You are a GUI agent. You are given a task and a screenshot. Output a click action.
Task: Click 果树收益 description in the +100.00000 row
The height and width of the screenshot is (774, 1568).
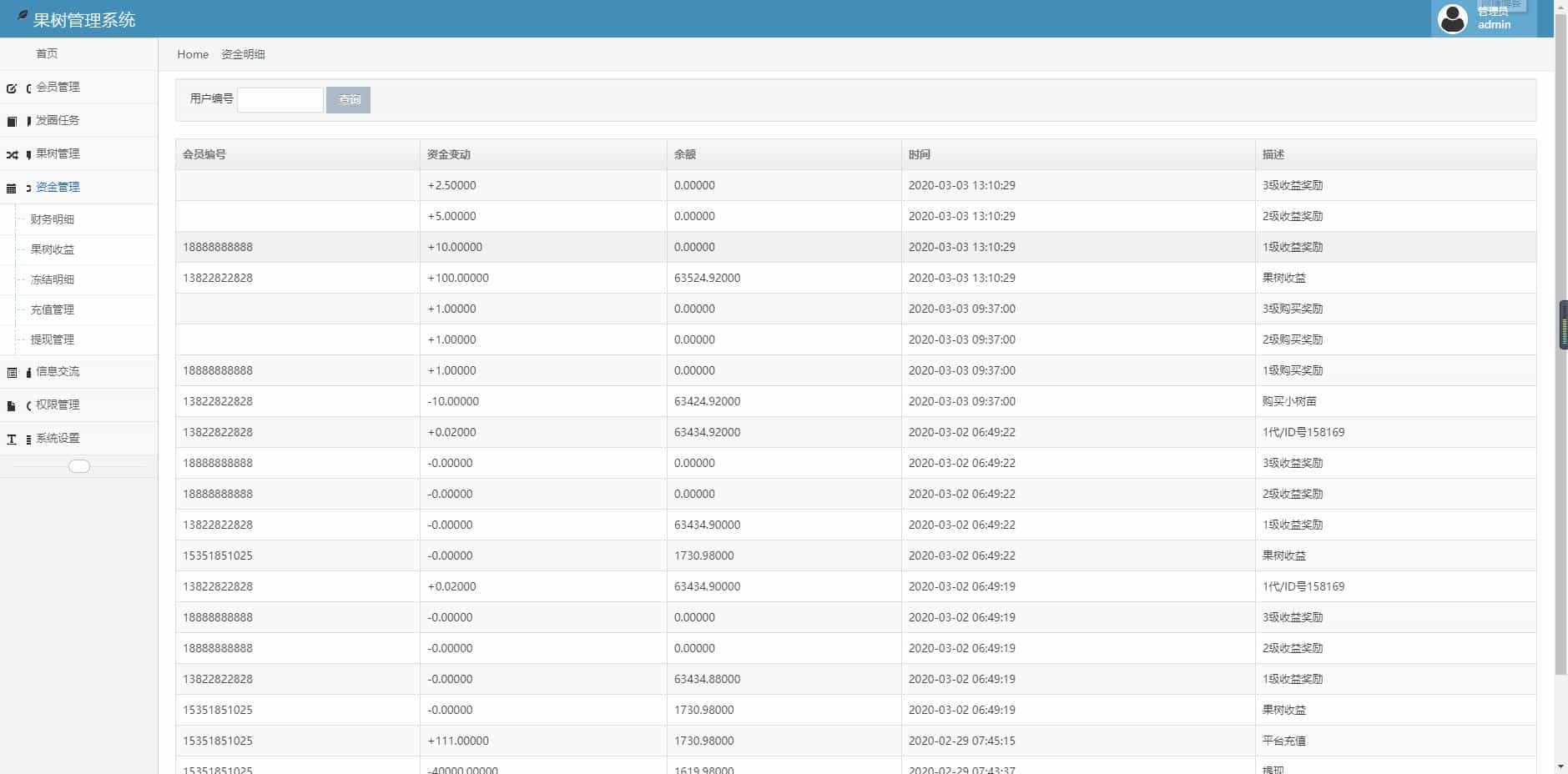(1284, 278)
